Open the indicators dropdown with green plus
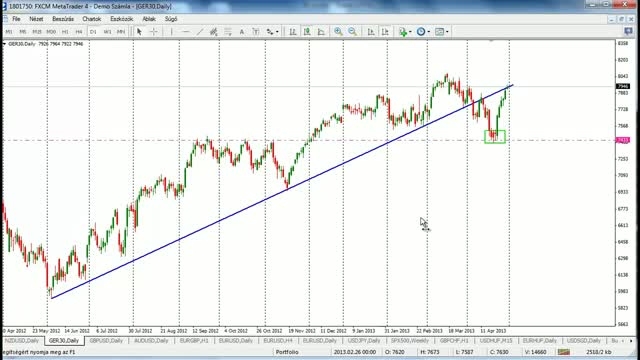The height and width of the screenshot is (360, 640). (404, 31)
